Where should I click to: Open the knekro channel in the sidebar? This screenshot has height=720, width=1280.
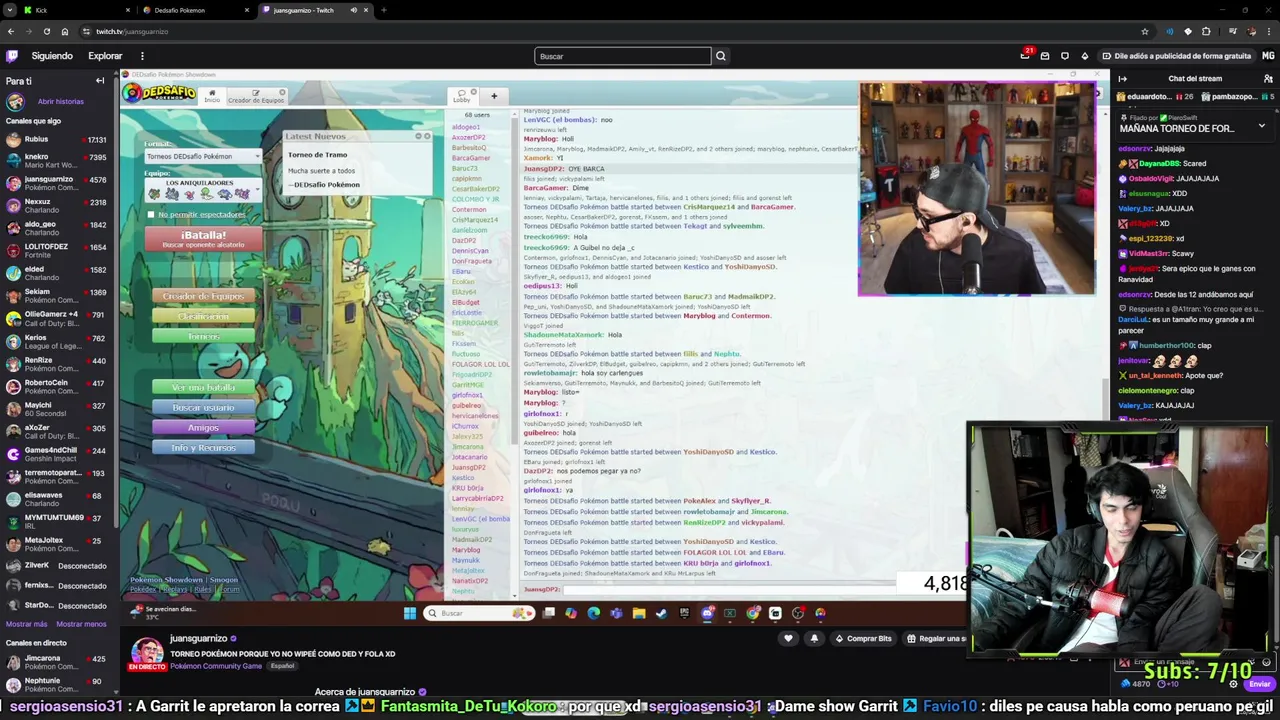58,161
